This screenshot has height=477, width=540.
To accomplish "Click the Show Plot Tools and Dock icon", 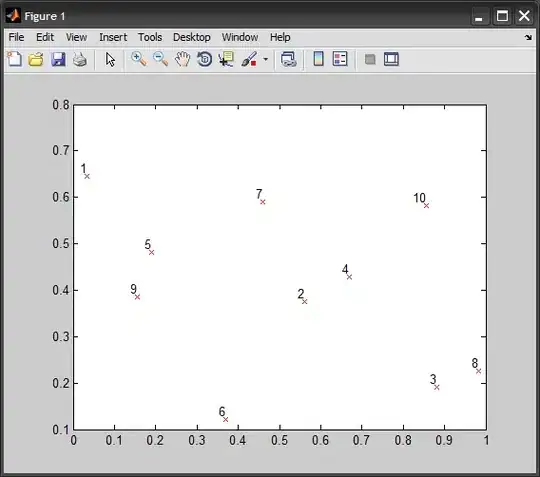I will click(x=391, y=59).
